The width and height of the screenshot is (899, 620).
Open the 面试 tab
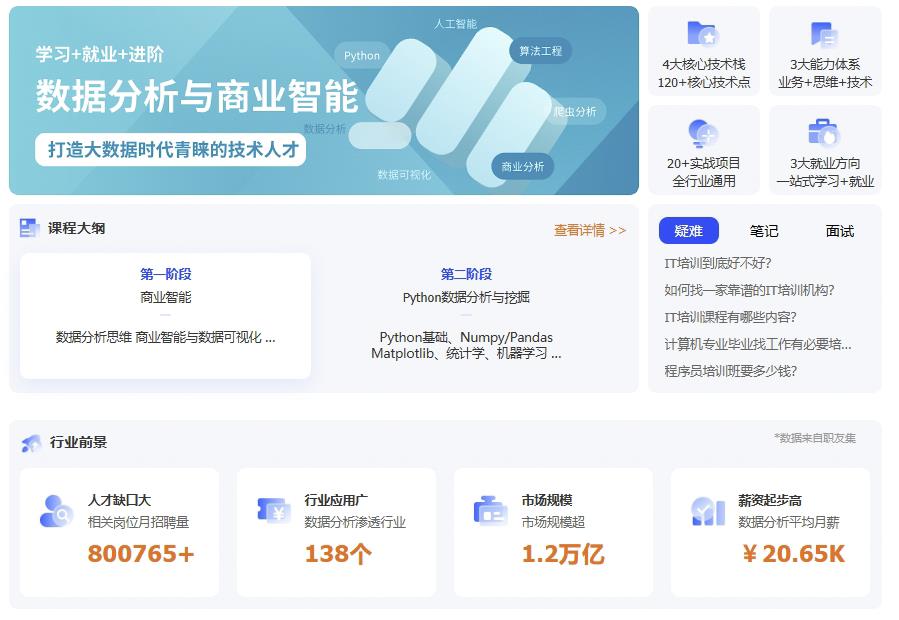pos(840,231)
